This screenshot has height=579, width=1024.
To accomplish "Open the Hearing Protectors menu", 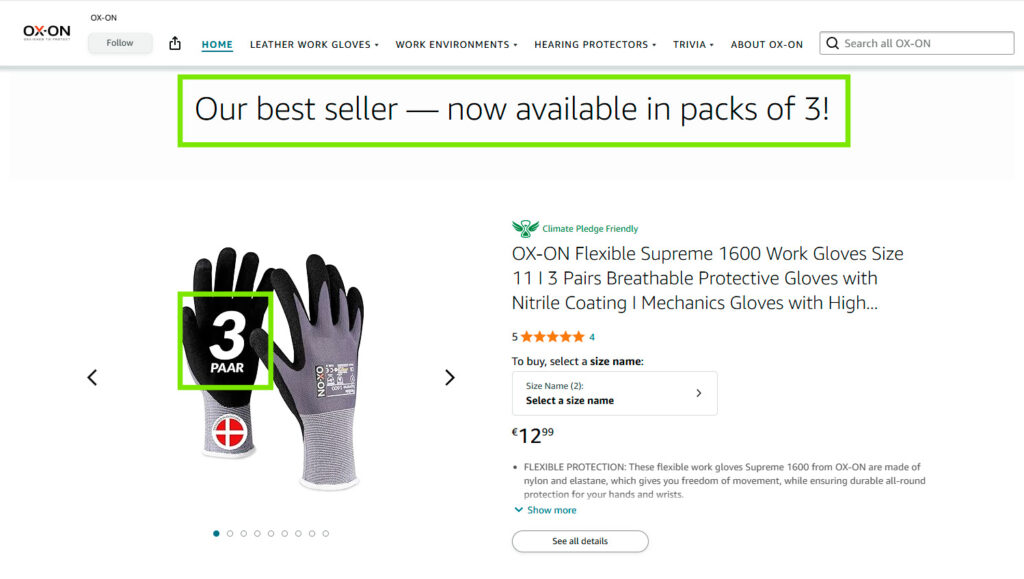I will (x=594, y=44).
